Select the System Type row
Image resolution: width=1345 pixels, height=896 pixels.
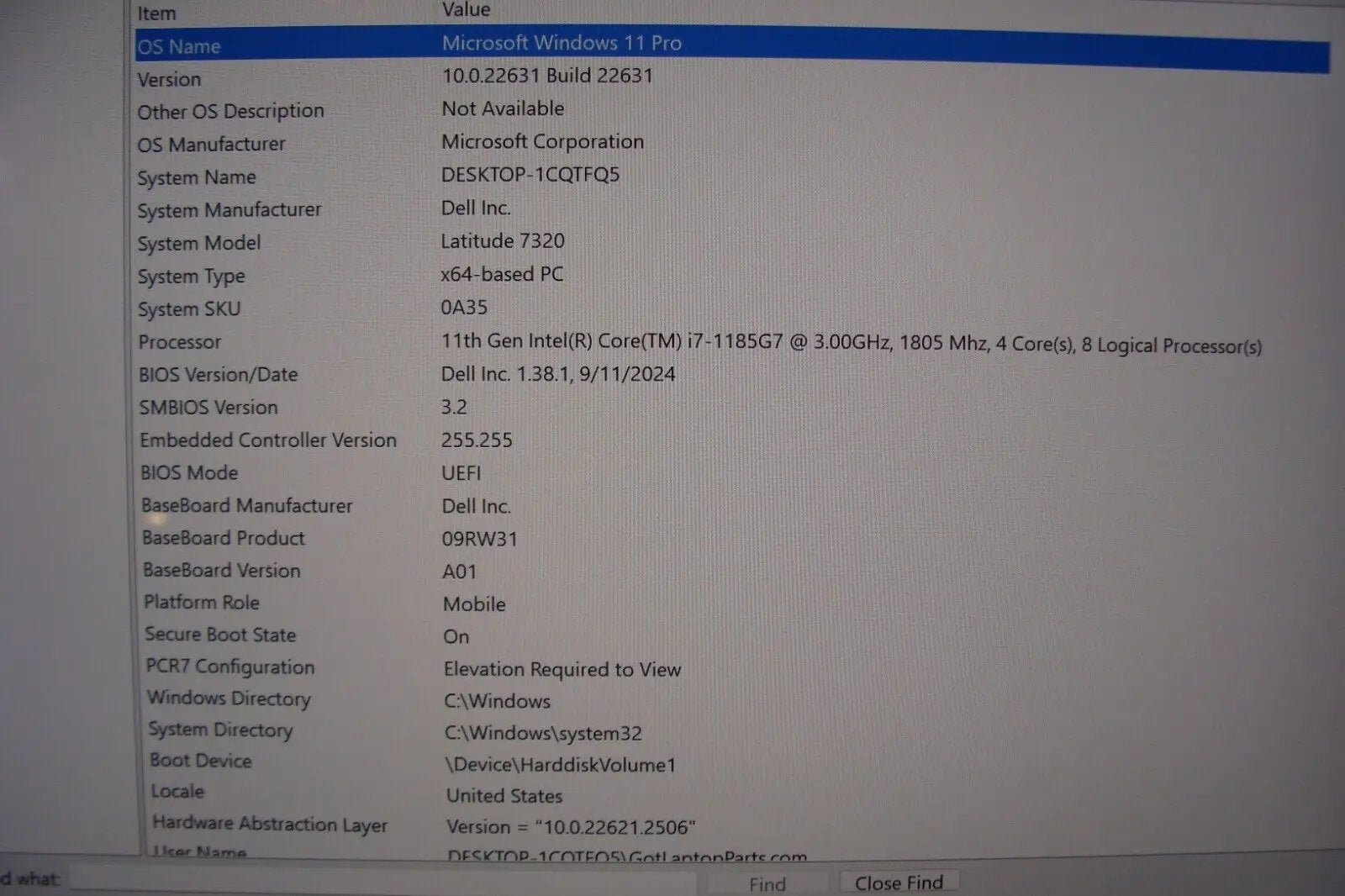[x=192, y=277]
